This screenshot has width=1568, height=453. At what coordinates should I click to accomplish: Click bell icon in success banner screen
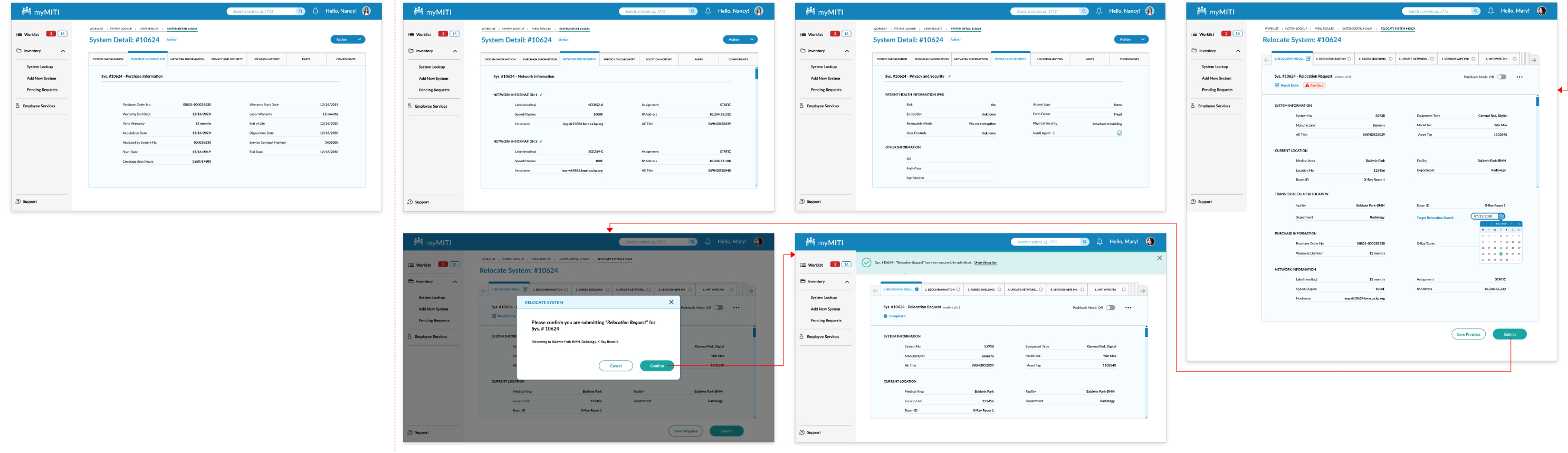pos(1100,242)
